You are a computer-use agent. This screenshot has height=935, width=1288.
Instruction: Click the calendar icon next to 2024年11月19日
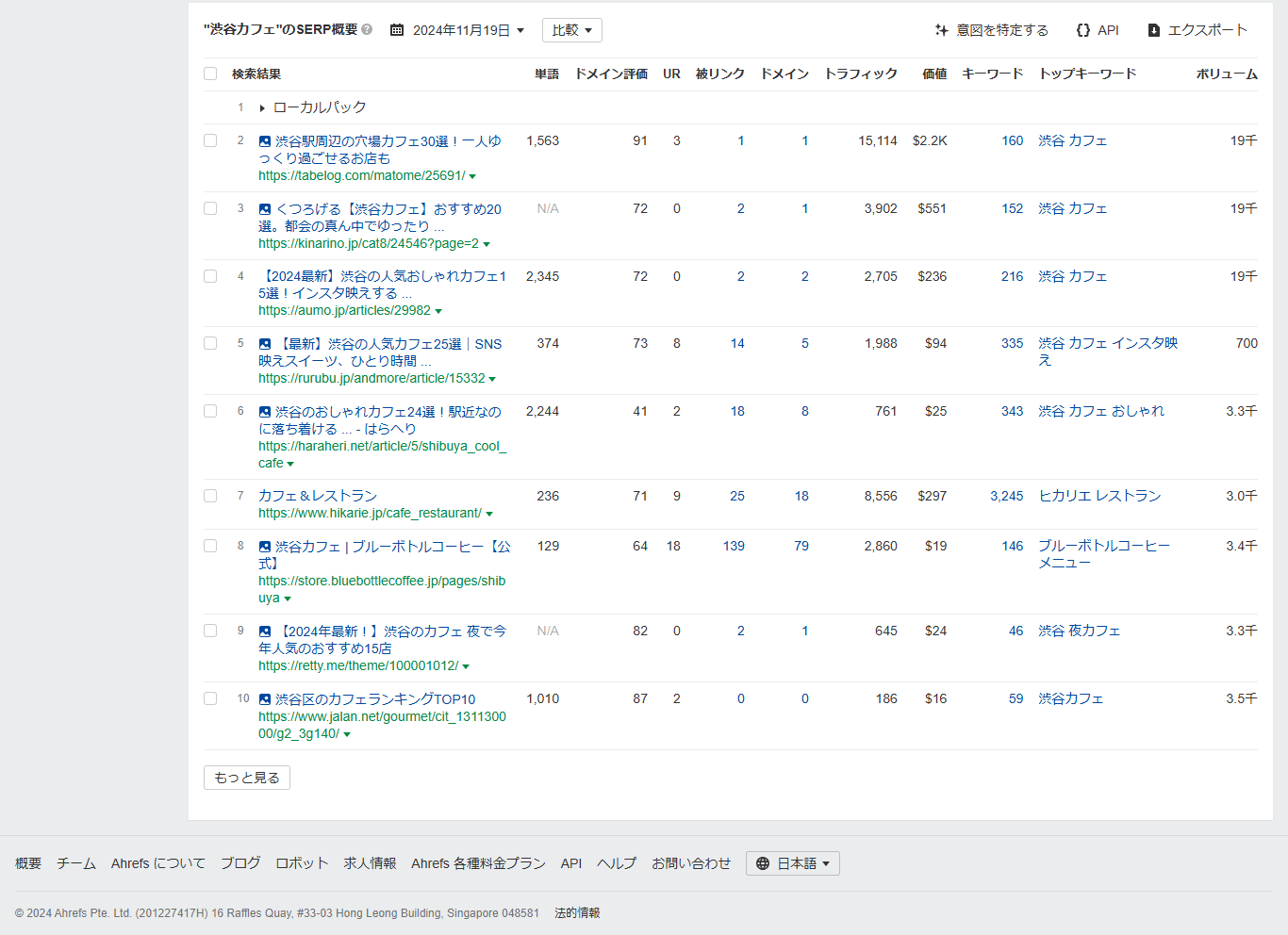tap(397, 30)
